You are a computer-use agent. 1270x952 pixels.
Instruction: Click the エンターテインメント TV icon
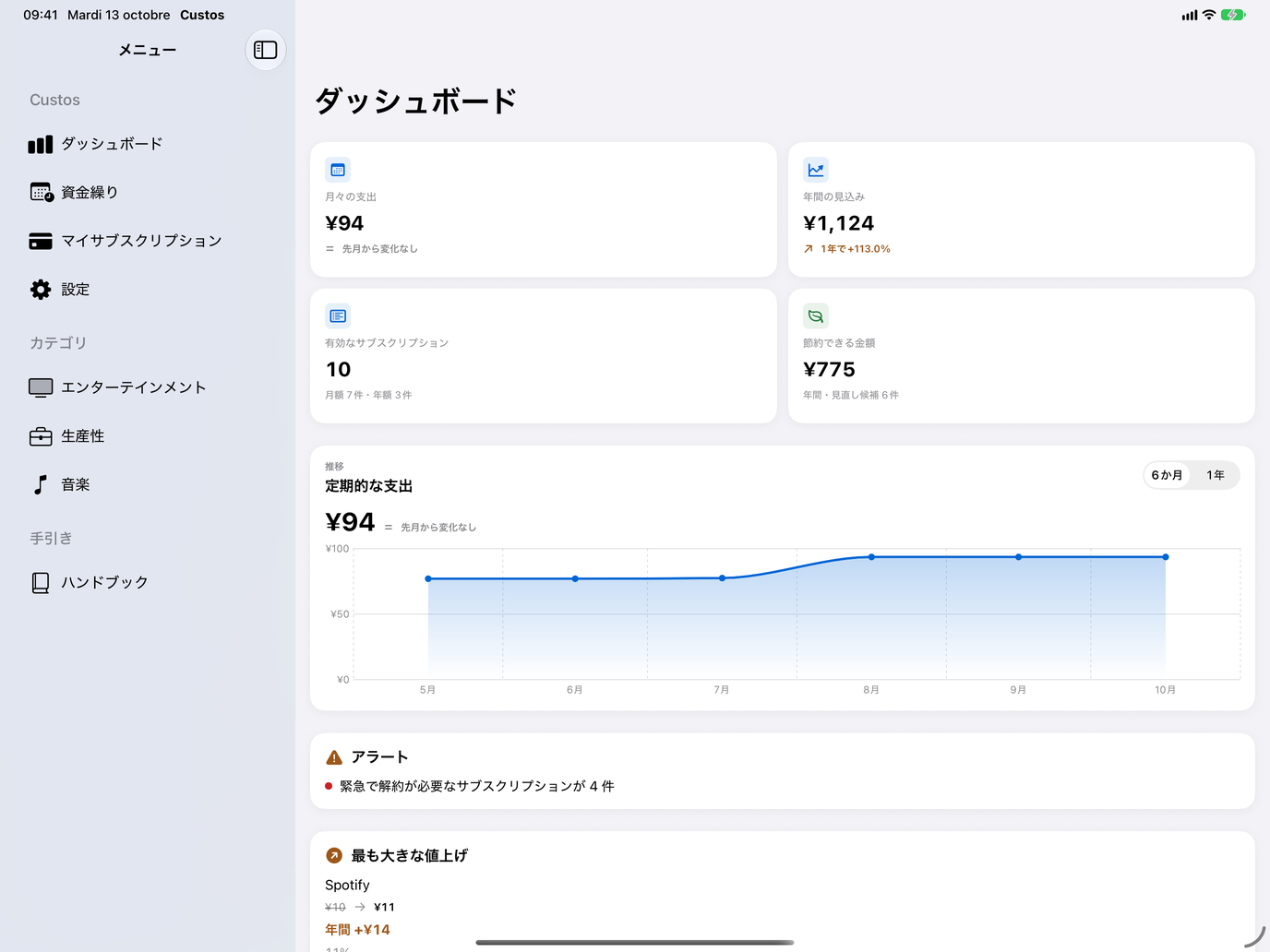point(41,387)
